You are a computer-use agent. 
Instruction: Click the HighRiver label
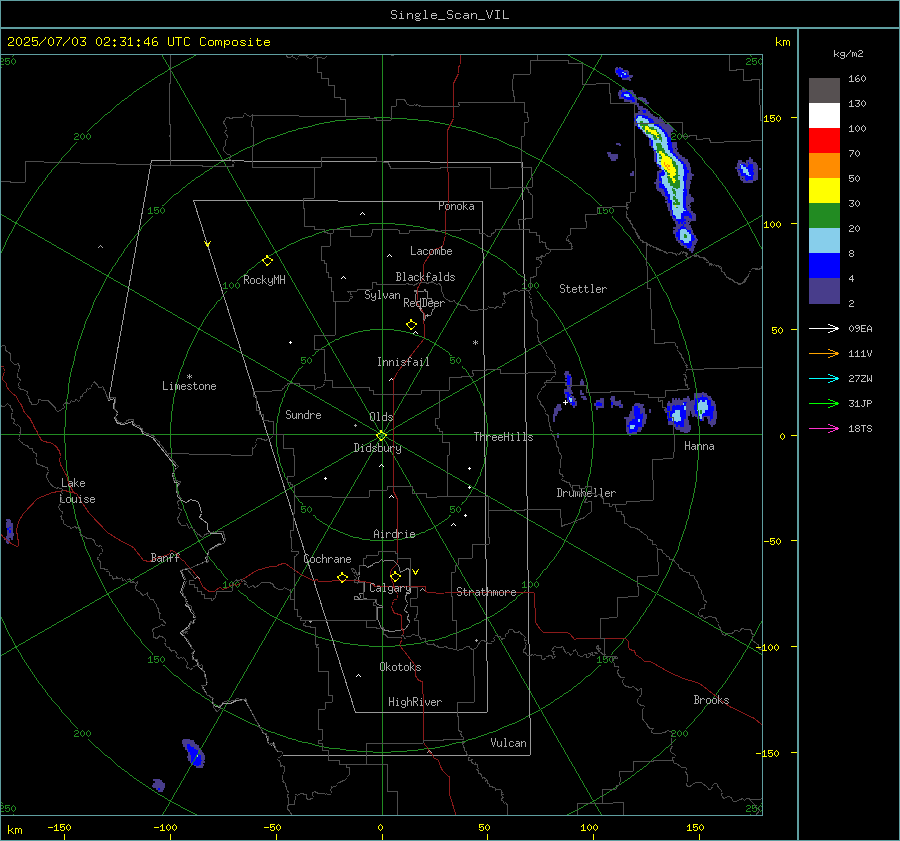coord(415,702)
